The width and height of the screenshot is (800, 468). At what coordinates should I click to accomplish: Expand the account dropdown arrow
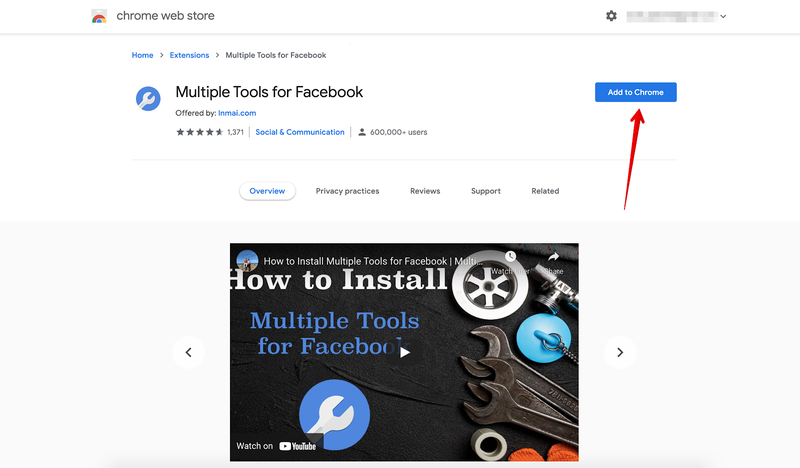click(x=723, y=16)
